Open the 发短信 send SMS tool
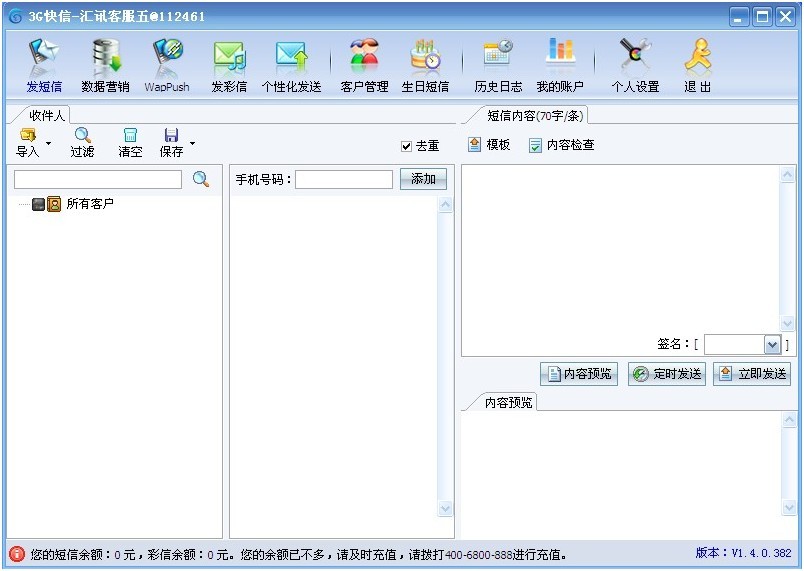 click(x=44, y=66)
